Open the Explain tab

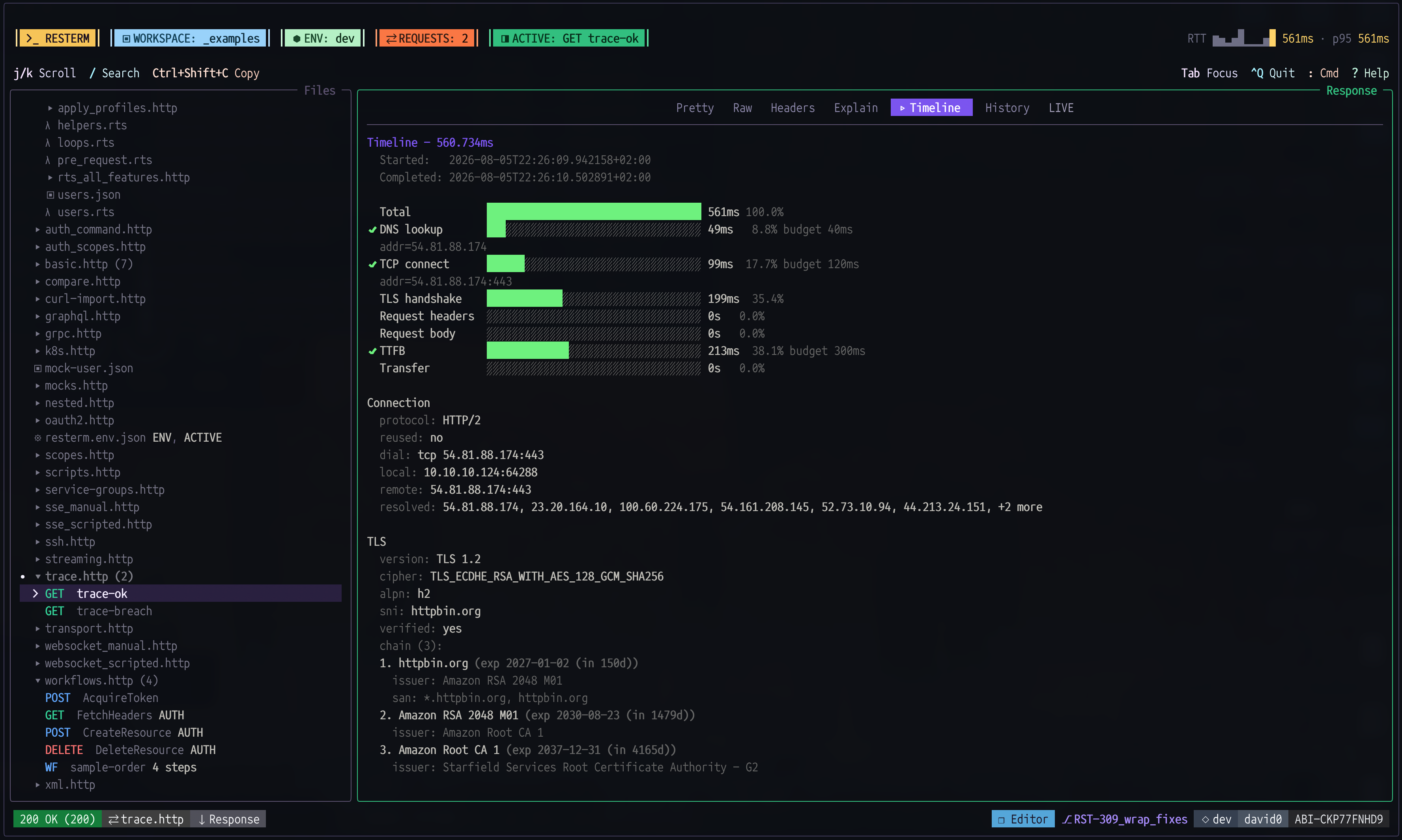pyautogui.click(x=856, y=108)
